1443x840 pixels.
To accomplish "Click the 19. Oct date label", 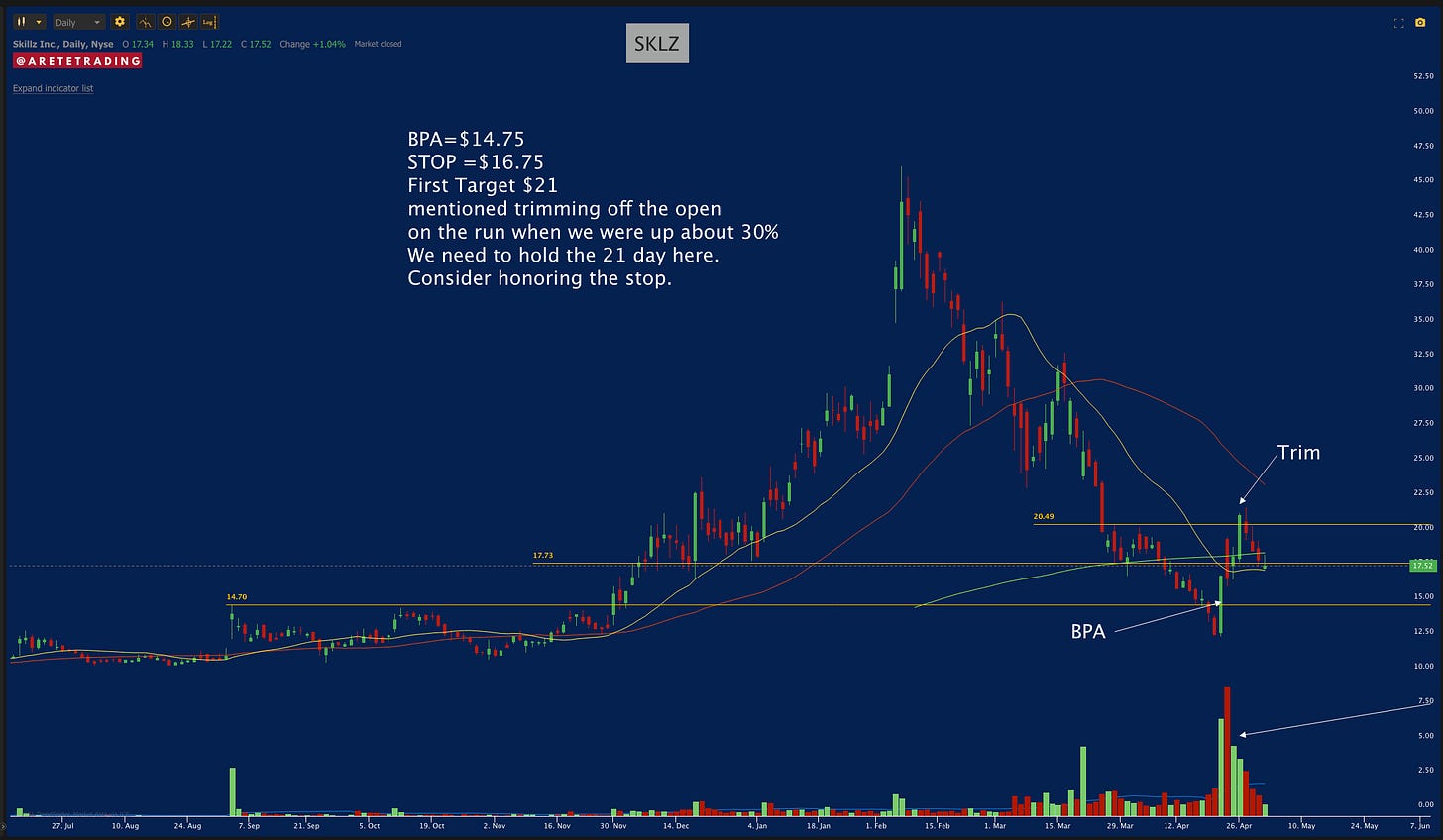I will pos(432,825).
